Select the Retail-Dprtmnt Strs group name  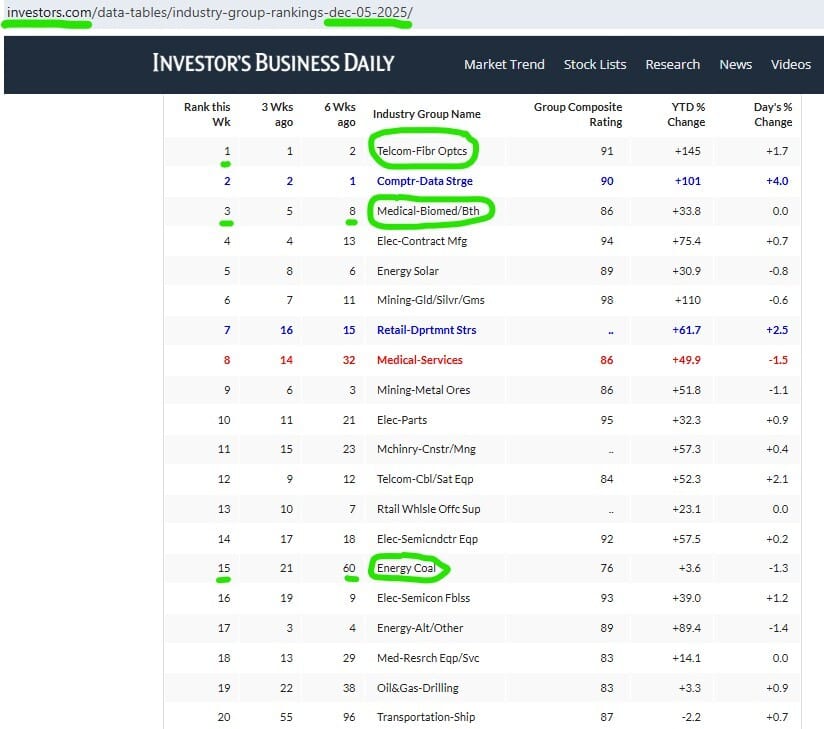tap(427, 330)
